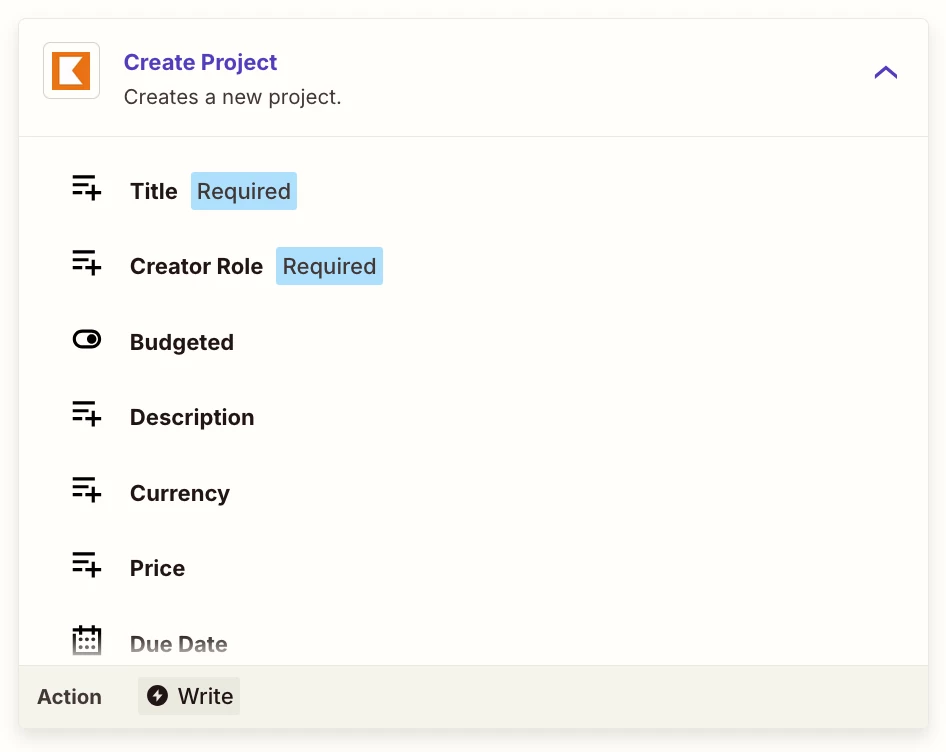The height and width of the screenshot is (752, 946).
Task: Click the toggle icon beside Budgeted
Action: [x=87, y=340]
